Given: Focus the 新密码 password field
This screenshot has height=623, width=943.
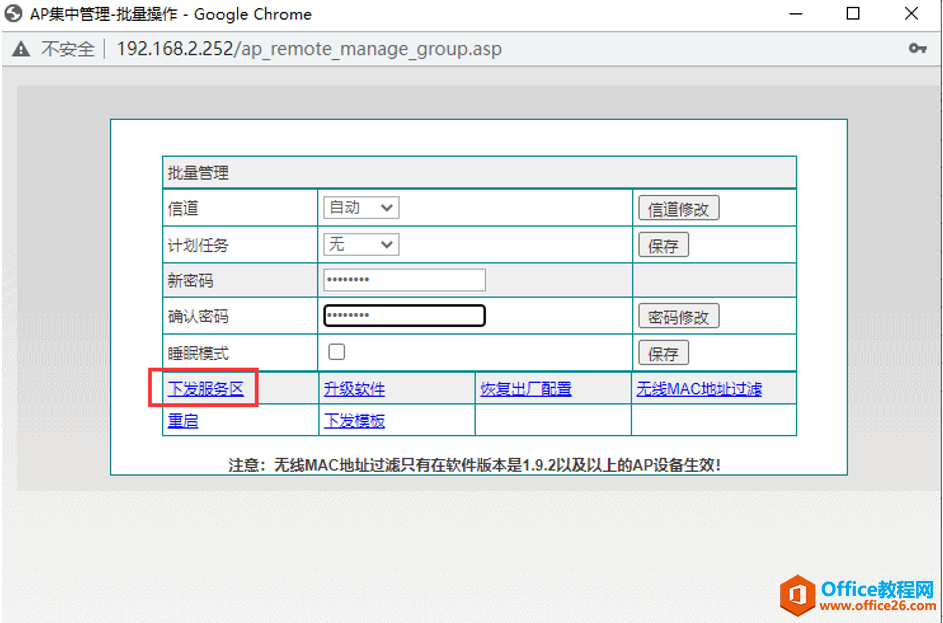Looking at the screenshot, I should click(x=404, y=280).
